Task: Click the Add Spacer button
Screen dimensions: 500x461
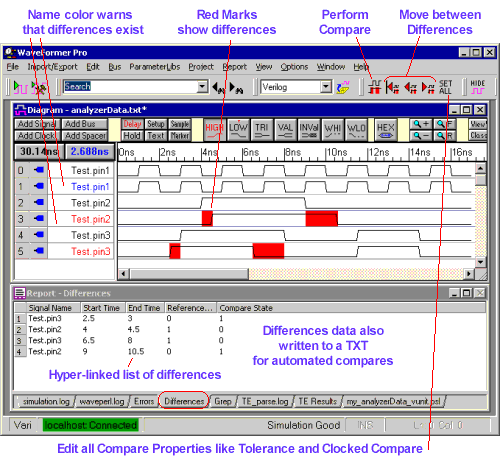Action: click(84, 135)
